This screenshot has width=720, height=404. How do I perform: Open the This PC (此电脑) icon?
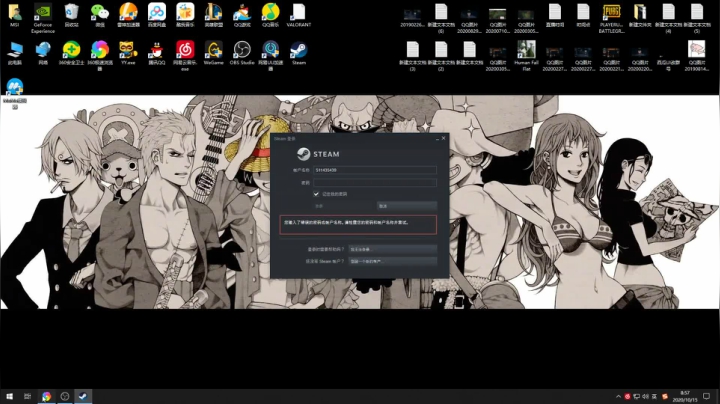point(15,53)
